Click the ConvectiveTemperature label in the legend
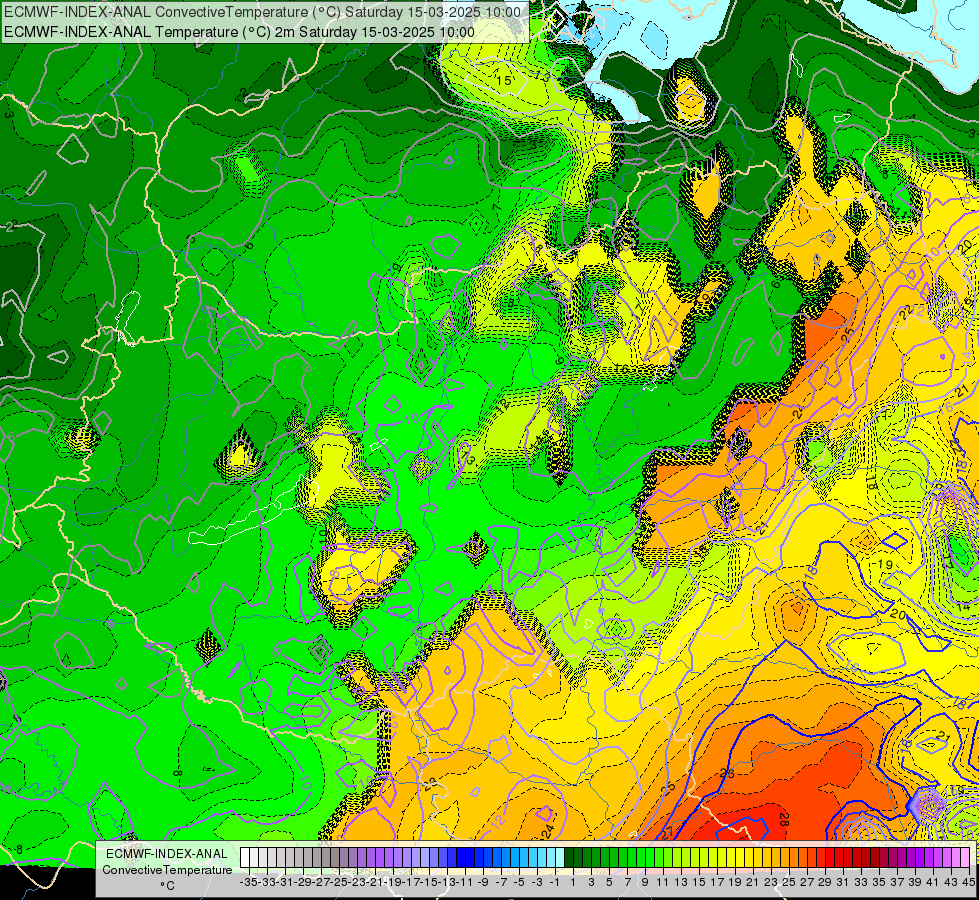Image resolution: width=979 pixels, height=900 pixels. (167, 869)
